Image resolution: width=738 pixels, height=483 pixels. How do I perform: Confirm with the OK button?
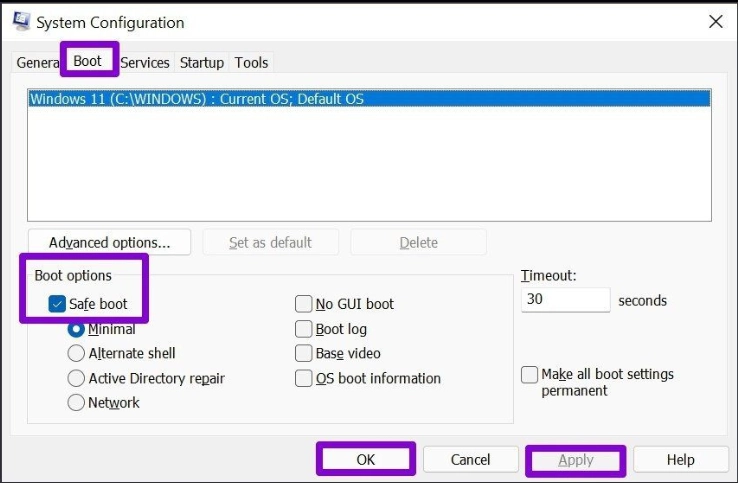366,459
